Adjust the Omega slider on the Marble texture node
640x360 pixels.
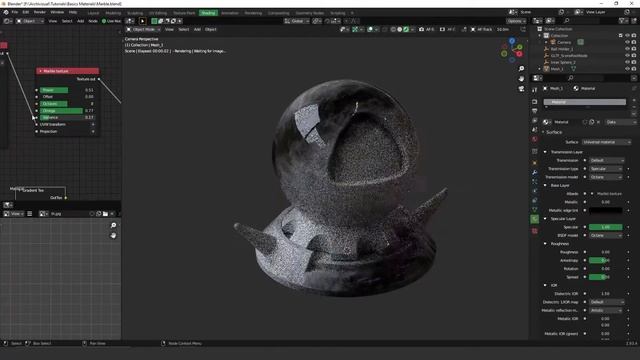coord(68,111)
